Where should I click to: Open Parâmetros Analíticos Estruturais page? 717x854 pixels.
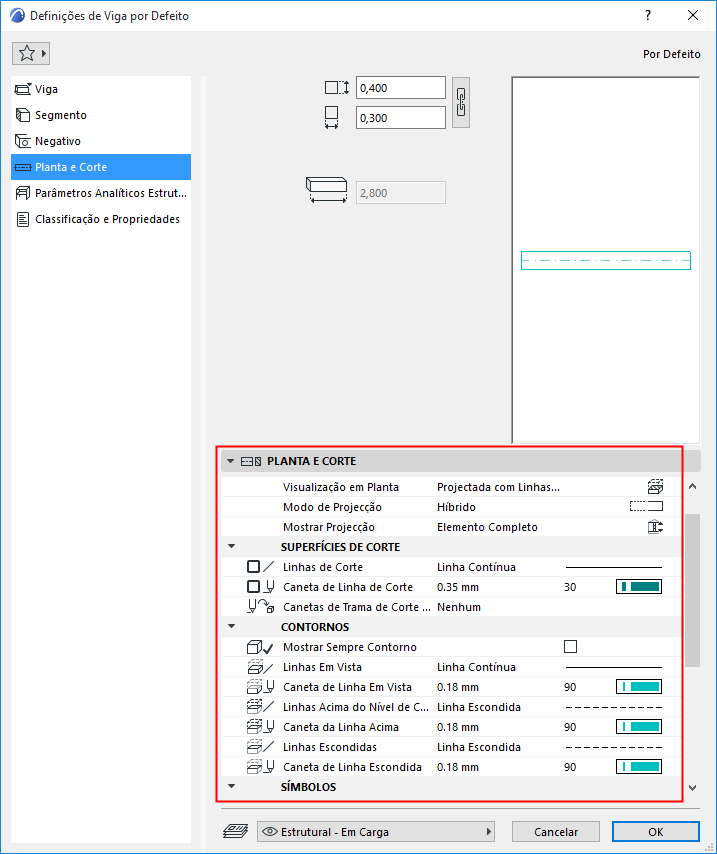point(101,193)
